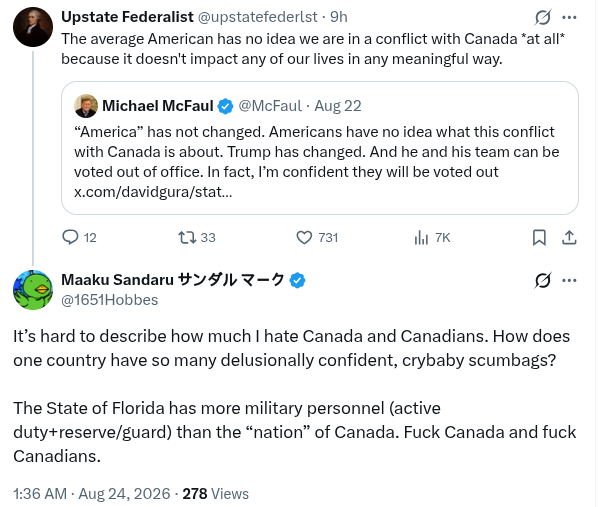The width and height of the screenshot is (599, 507).
Task: Repost the Upstate Federalist tweet
Action: [x=188, y=237]
